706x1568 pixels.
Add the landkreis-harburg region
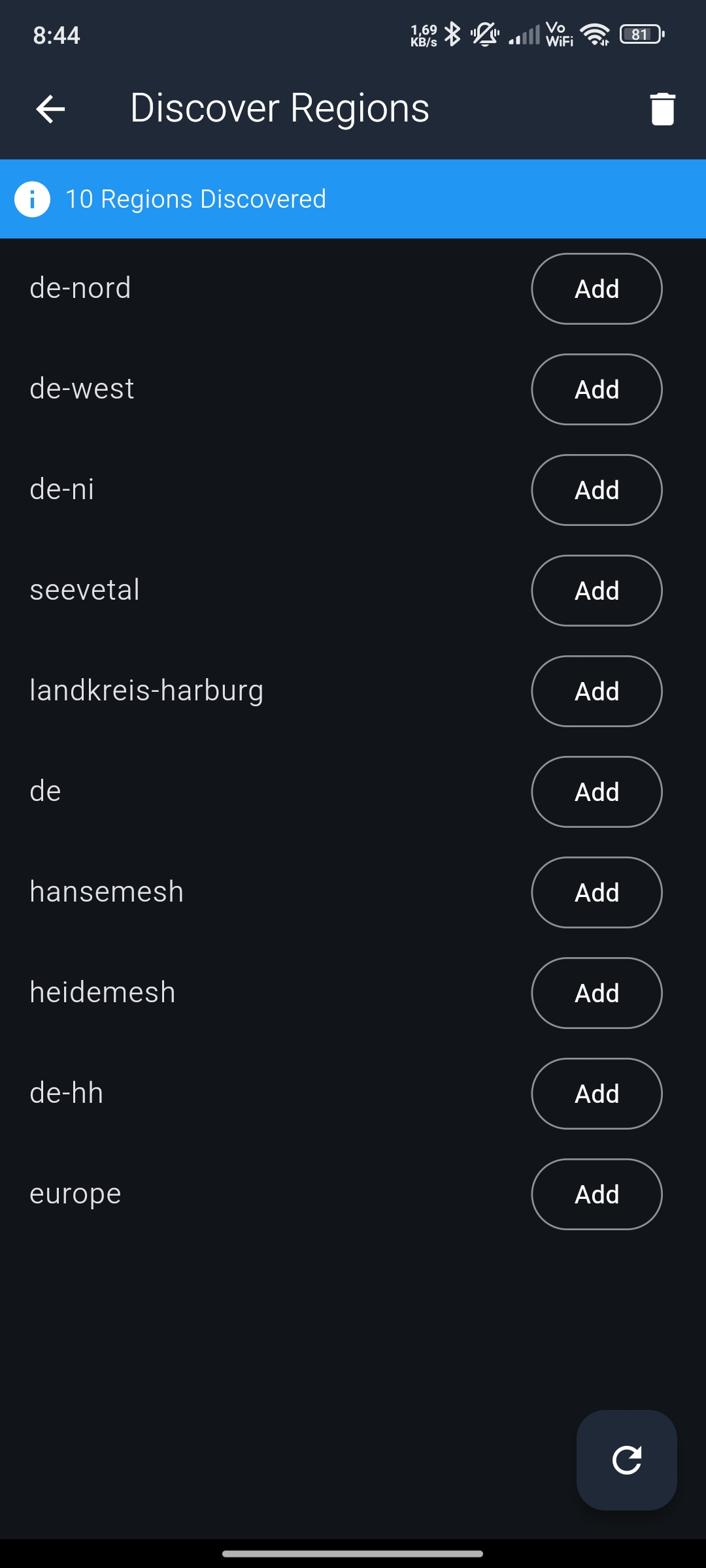pos(596,691)
